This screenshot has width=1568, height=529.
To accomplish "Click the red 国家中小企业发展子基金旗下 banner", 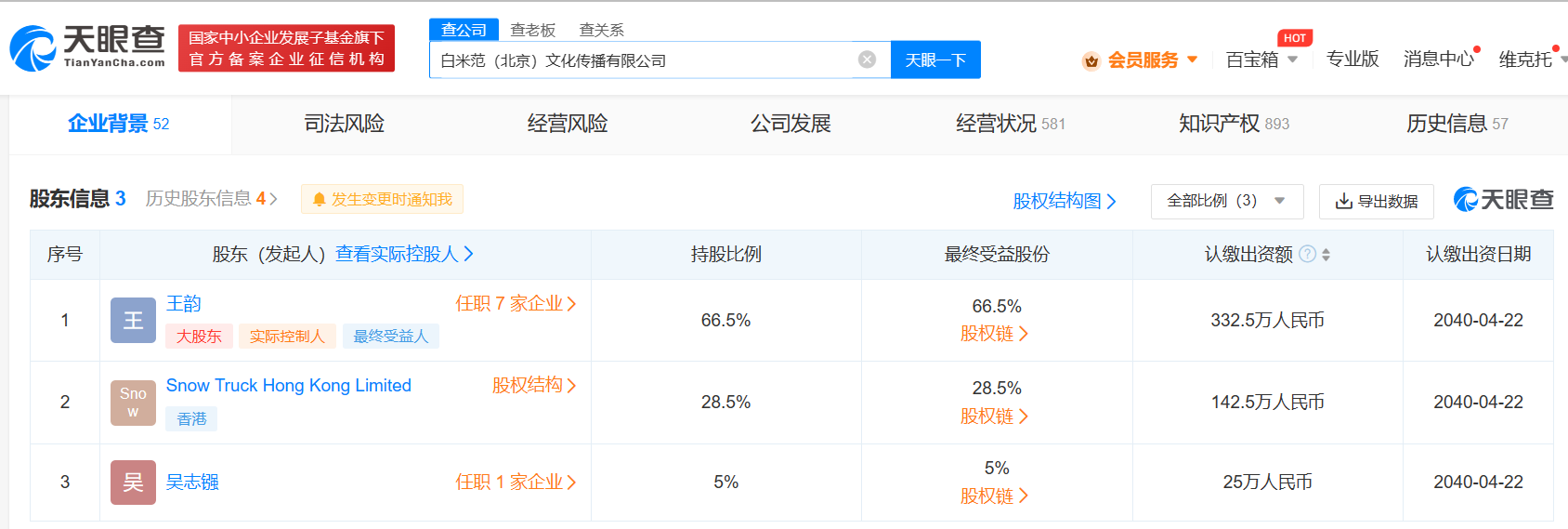I will coord(286,48).
